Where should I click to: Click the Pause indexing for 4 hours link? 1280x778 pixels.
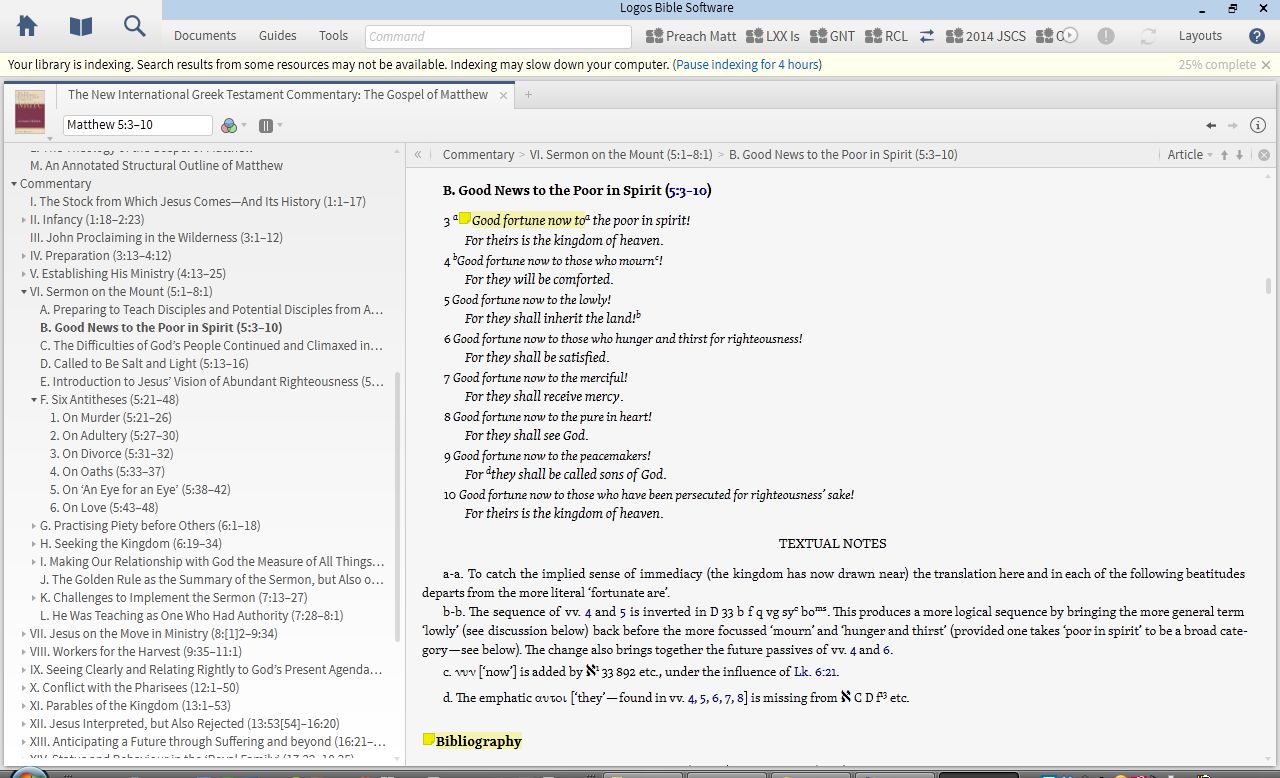pyautogui.click(x=747, y=65)
